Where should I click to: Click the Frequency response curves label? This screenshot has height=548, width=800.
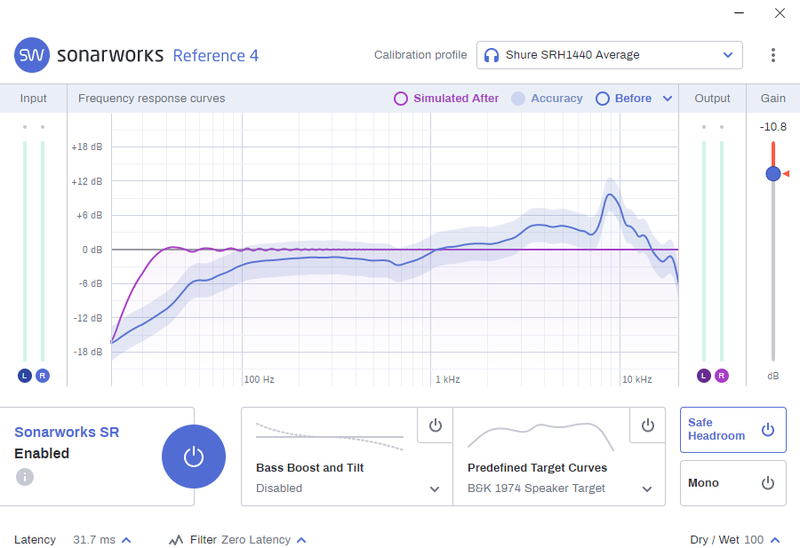(152, 98)
